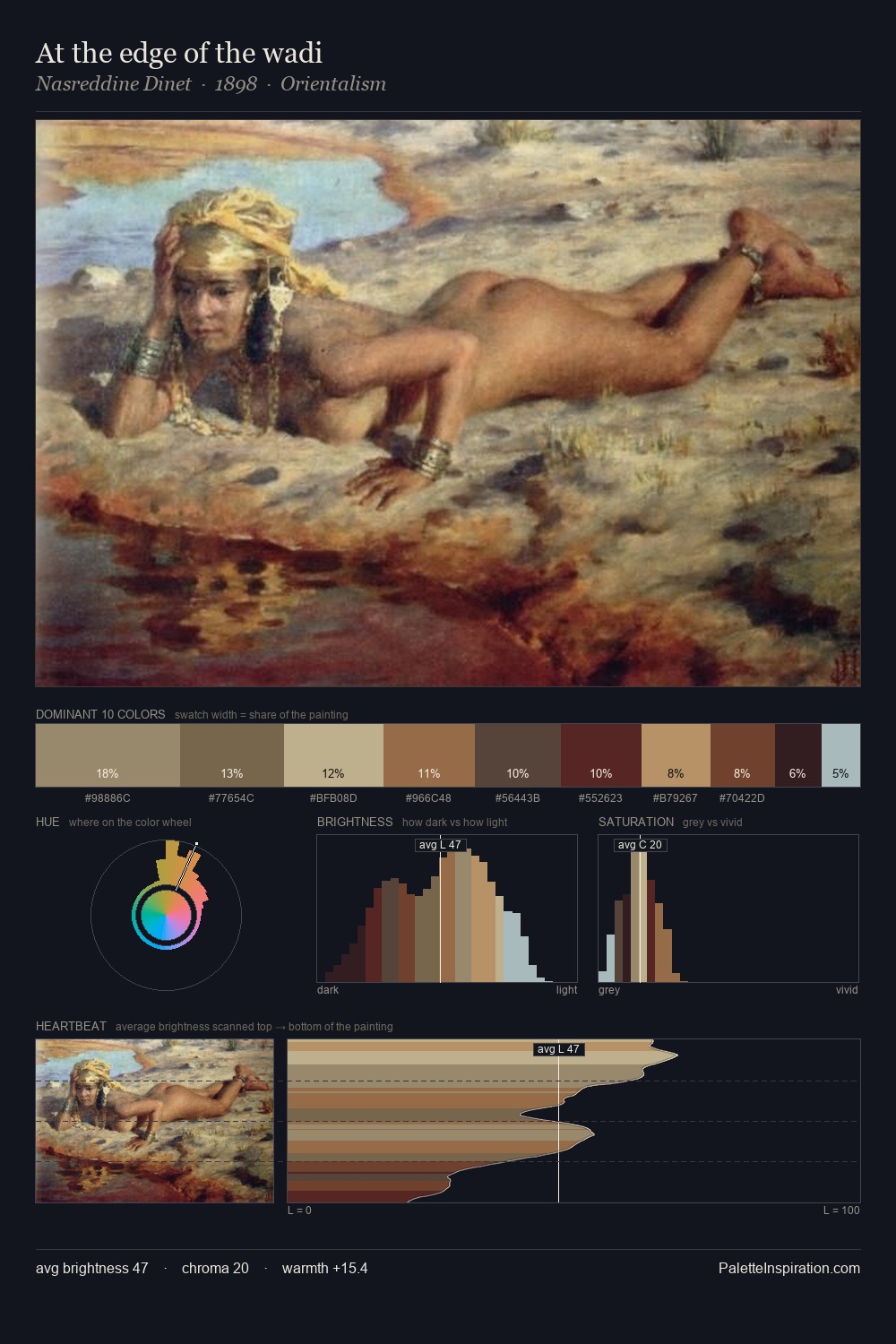This screenshot has height=1344, width=896.
Task: Click the 'L = 100' axis label
Action: click(x=841, y=1210)
